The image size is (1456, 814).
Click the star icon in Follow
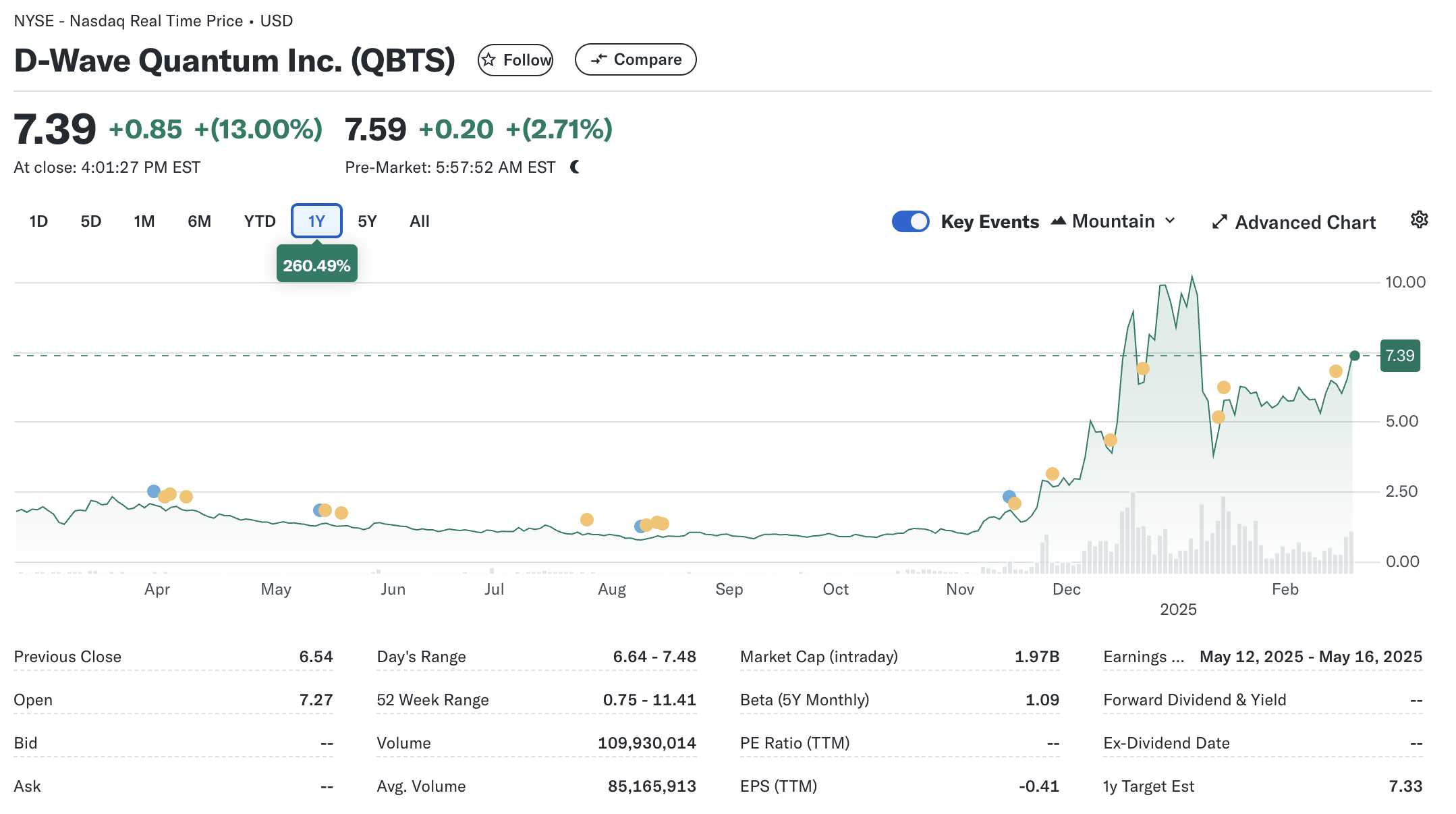tap(489, 60)
